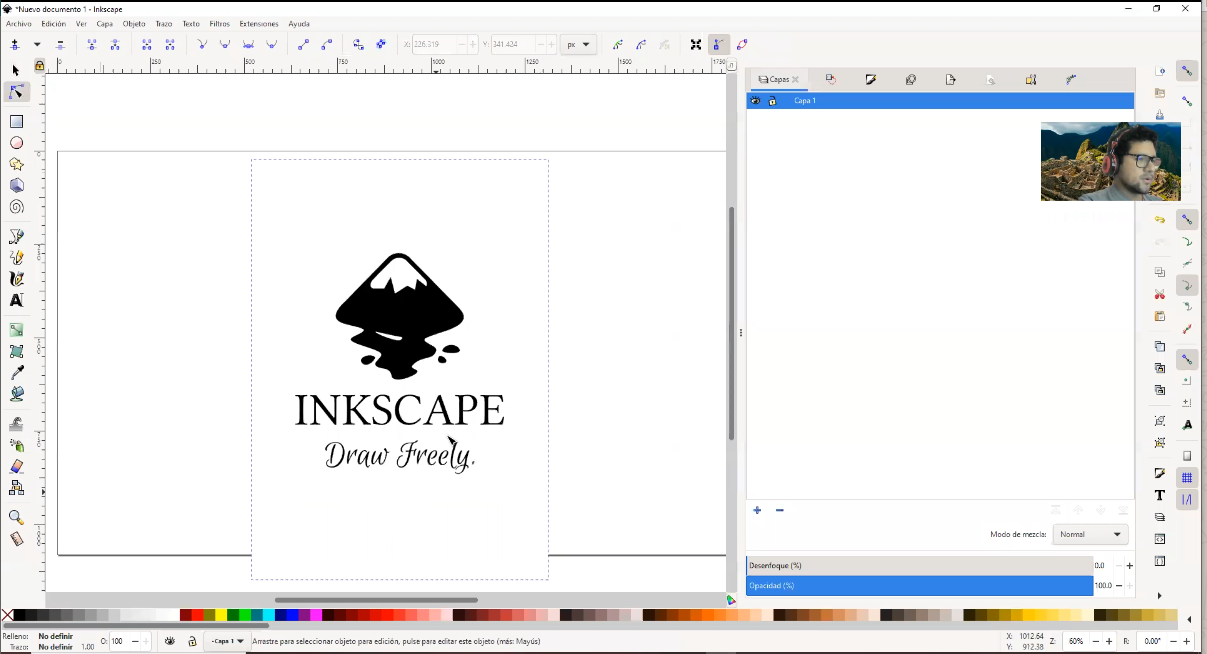This screenshot has width=1207, height=654.
Task: Open the px units dropdown
Action: click(x=577, y=45)
